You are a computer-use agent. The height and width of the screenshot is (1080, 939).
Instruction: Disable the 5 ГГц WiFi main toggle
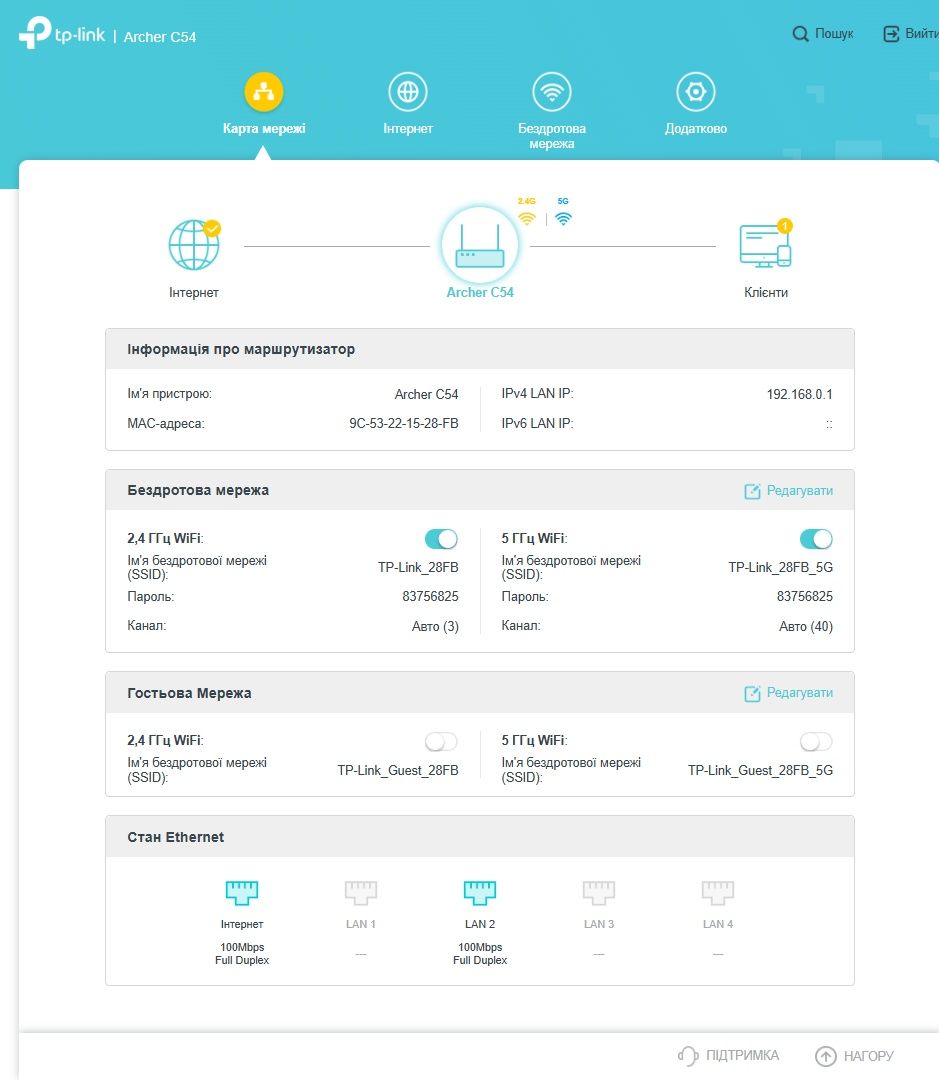(x=816, y=539)
